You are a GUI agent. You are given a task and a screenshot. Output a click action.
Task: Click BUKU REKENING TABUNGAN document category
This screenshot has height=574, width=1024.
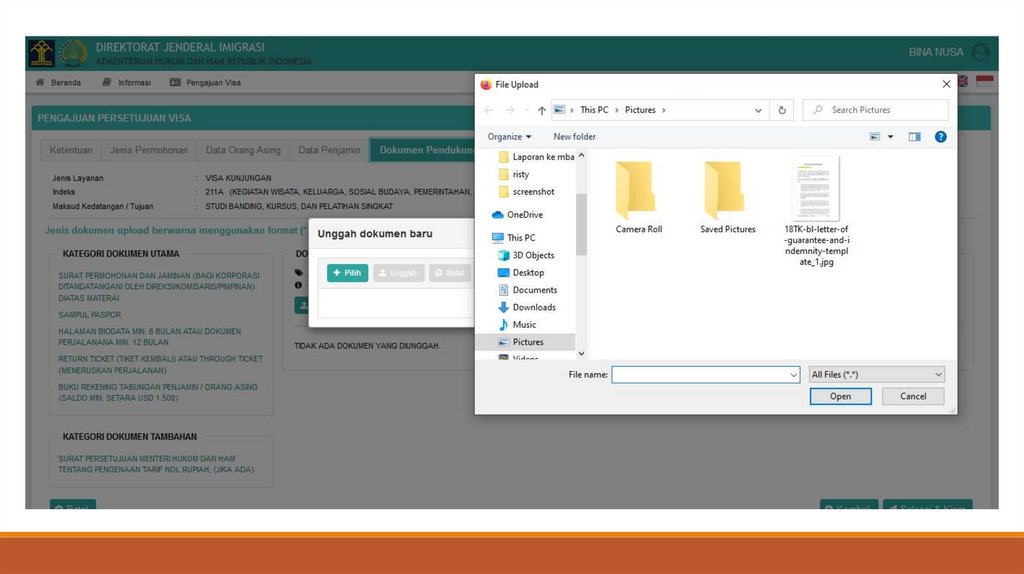tap(157, 392)
